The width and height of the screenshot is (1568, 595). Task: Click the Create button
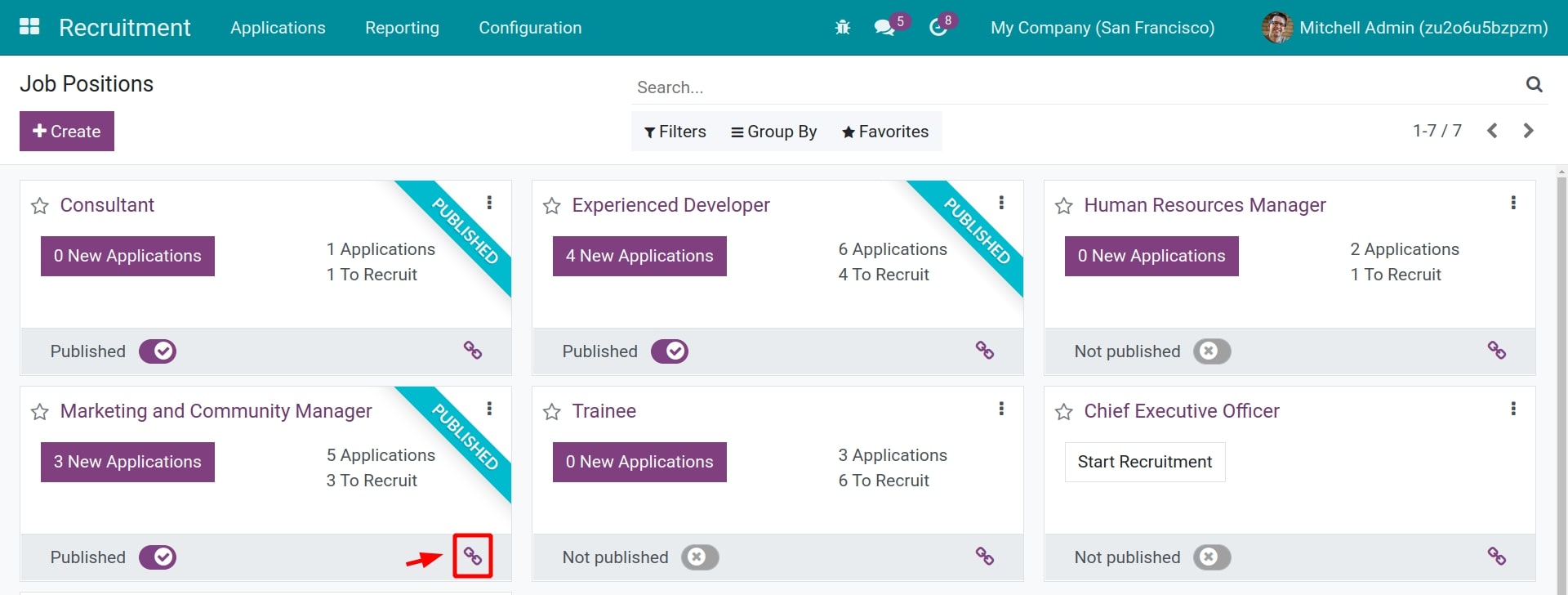tap(67, 132)
